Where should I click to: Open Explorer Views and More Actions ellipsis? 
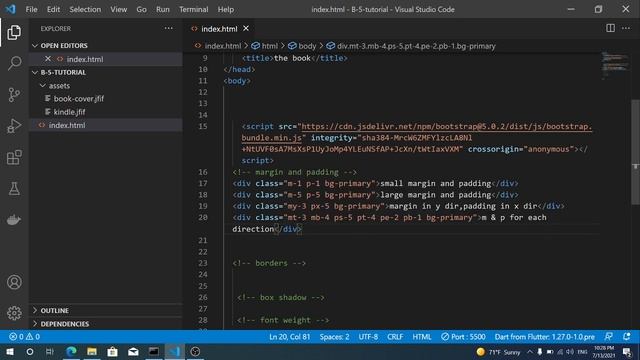(x=169, y=28)
